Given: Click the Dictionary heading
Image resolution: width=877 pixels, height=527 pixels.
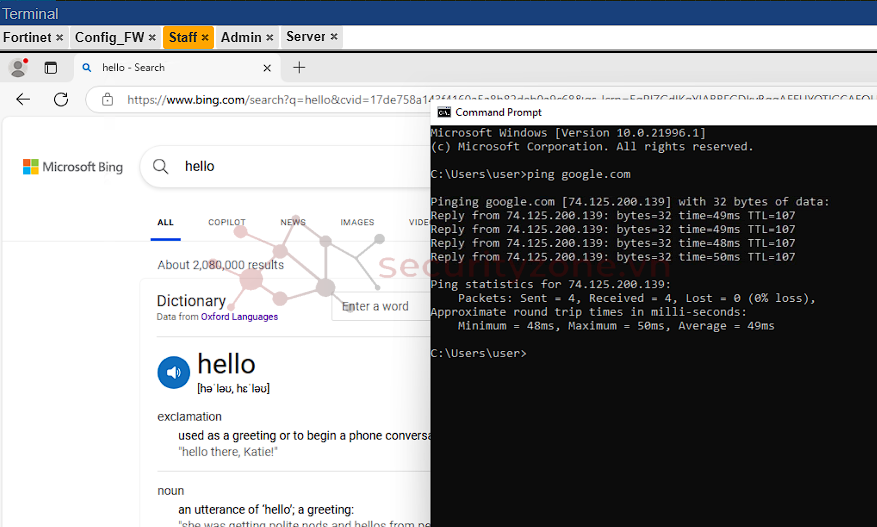Looking at the screenshot, I should pyautogui.click(x=191, y=301).
